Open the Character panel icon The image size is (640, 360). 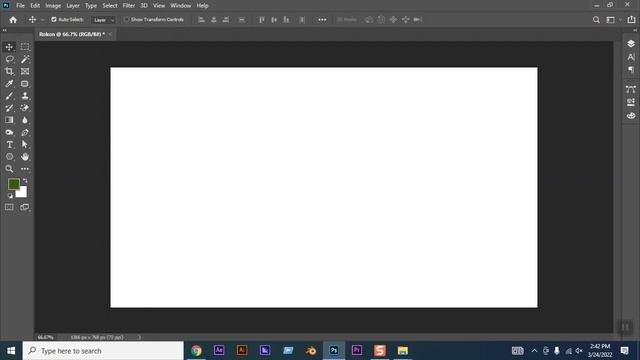(x=631, y=57)
